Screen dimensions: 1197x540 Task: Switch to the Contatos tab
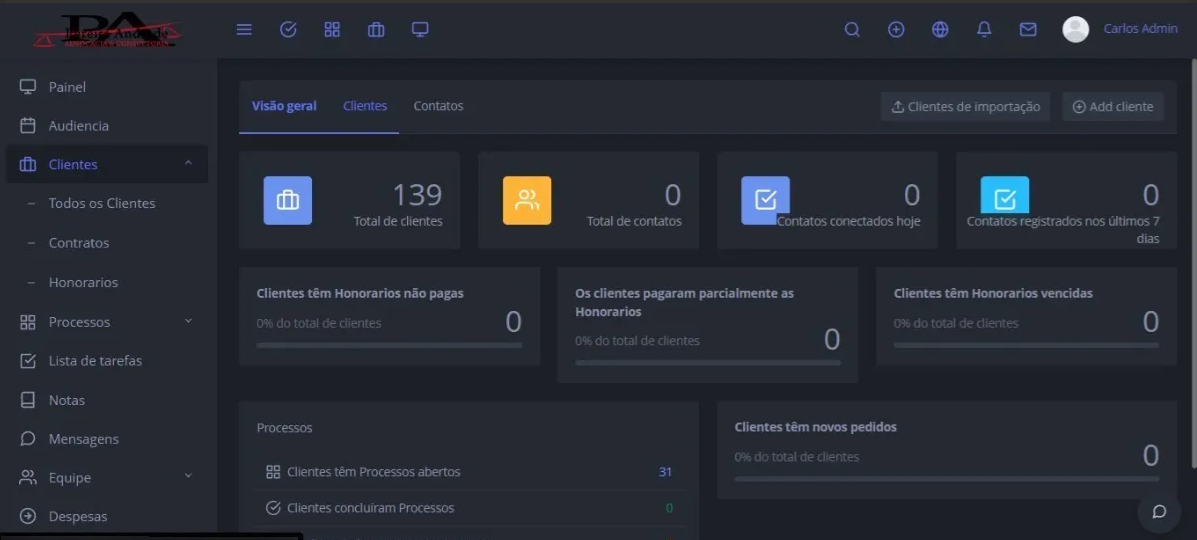coord(438,106)
